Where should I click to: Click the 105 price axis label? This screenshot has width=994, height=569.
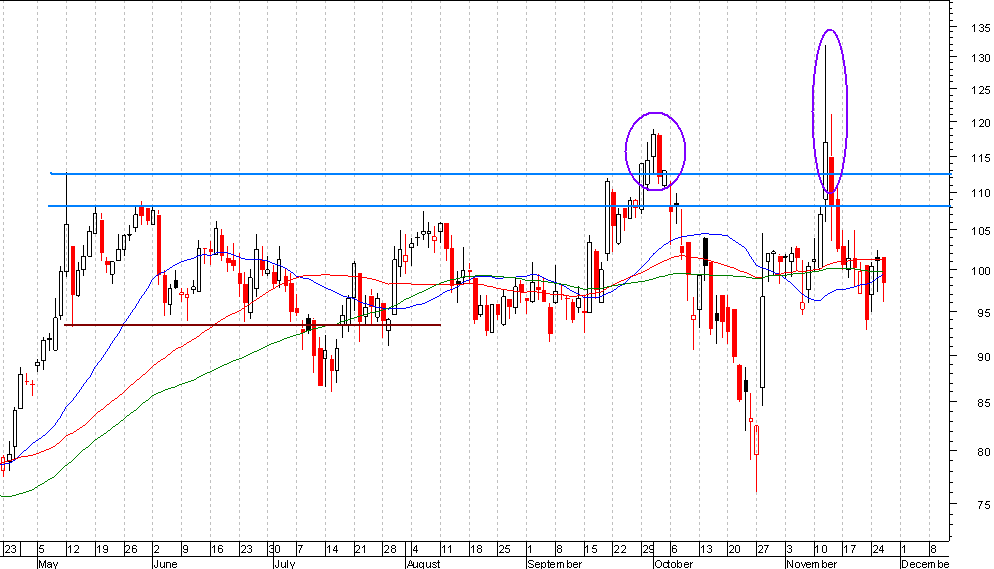[x=979, y=231]
